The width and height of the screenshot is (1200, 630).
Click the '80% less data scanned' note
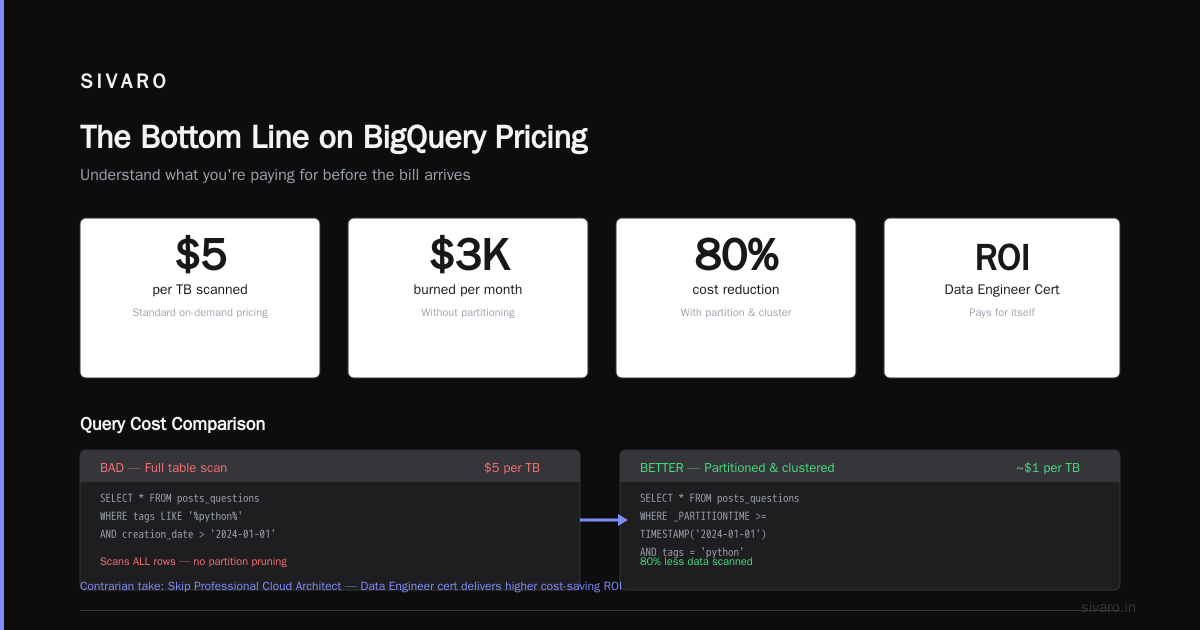(696, 561)
